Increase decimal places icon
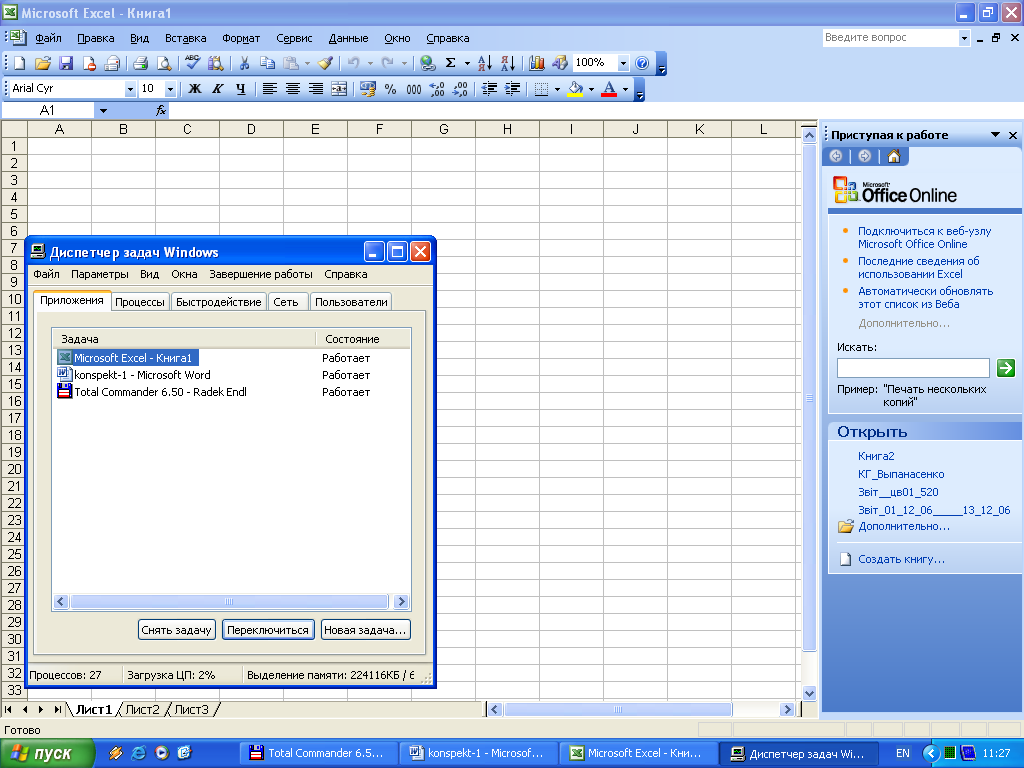Screen dimensions: 1024x768 tap(437, 88)
